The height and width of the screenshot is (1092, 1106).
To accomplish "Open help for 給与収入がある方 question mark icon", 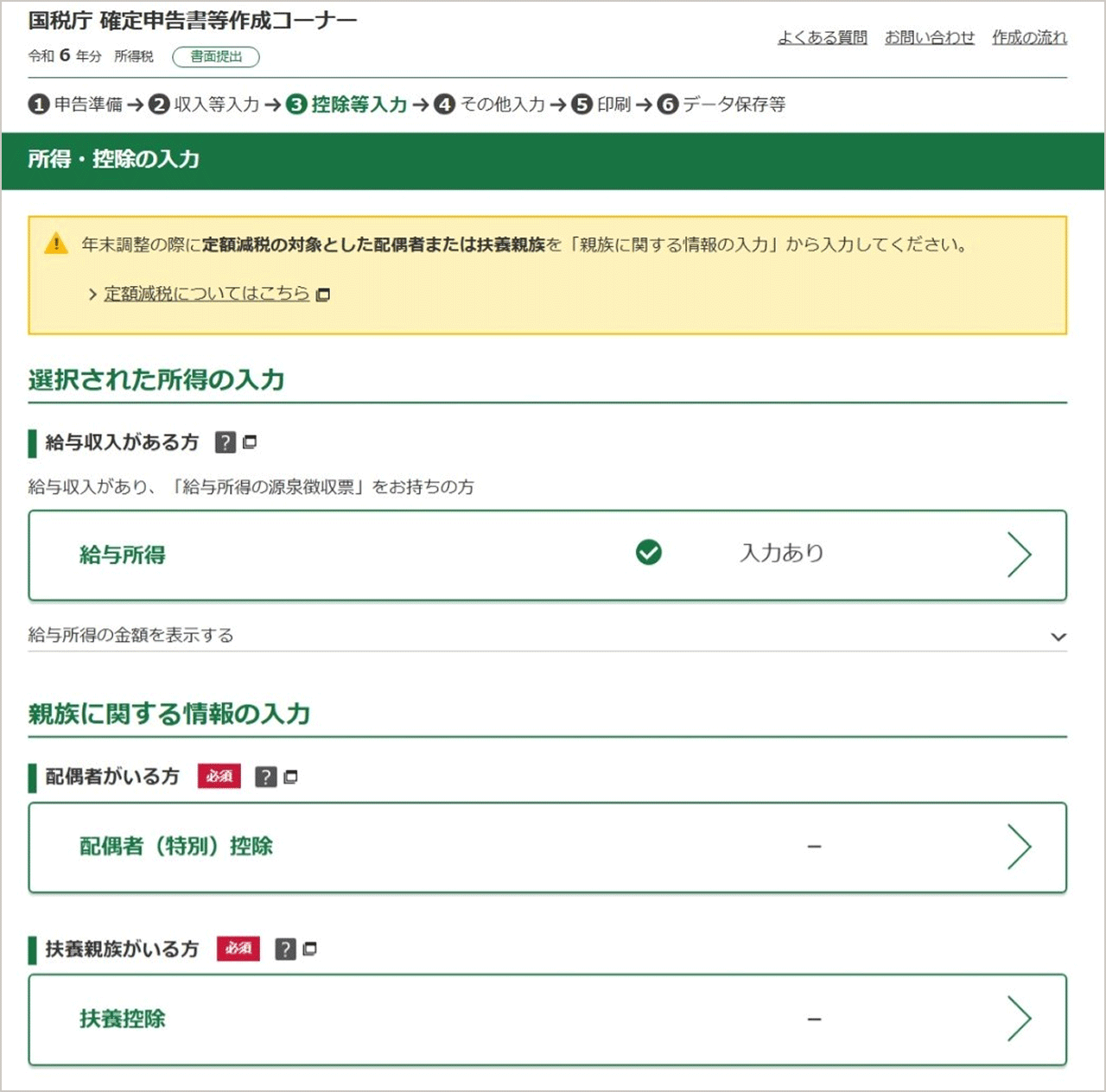I will [x=226, y=442].
